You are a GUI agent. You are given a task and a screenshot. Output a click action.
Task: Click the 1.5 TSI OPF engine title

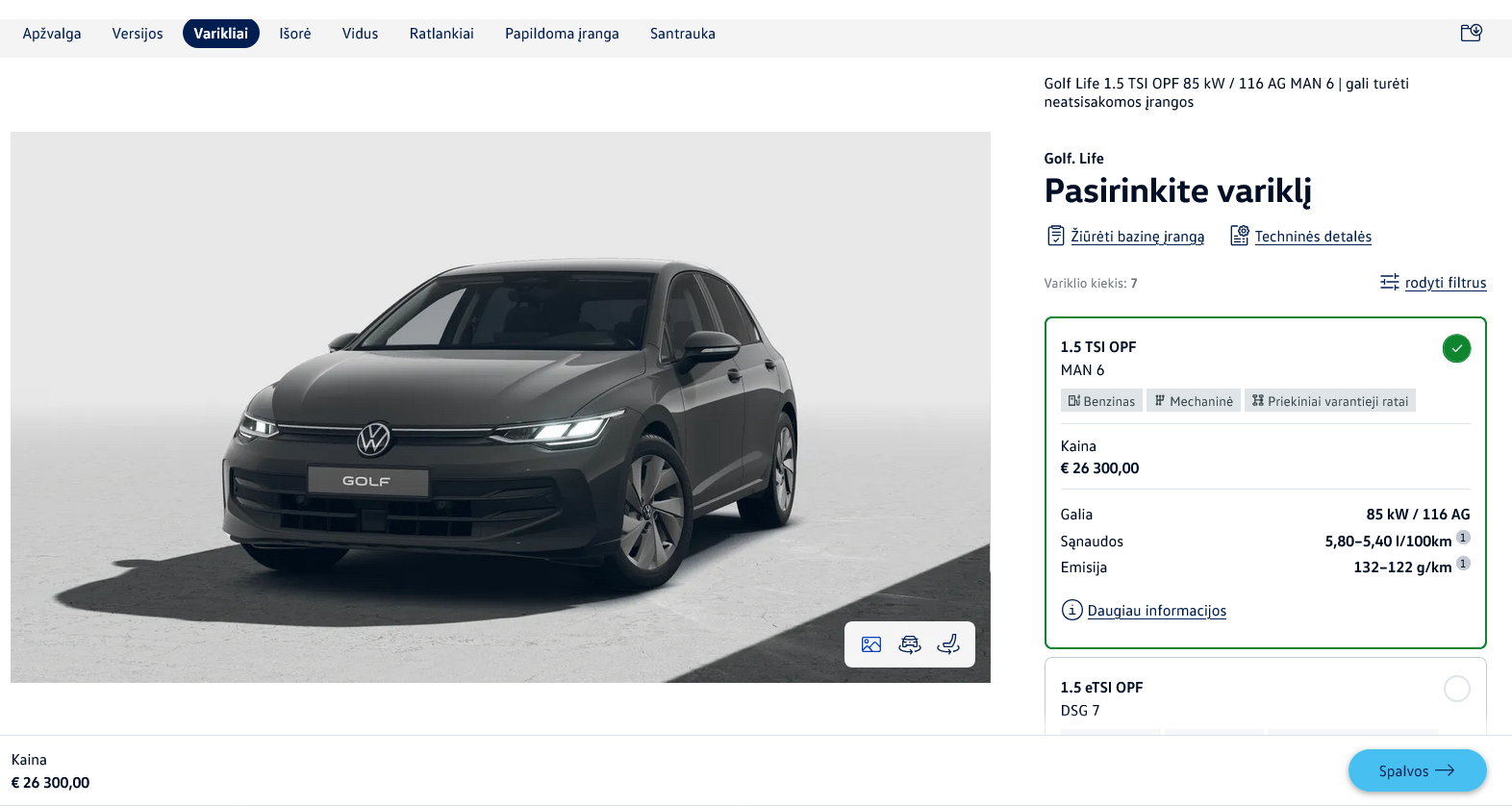click(x=1098, y=347)
